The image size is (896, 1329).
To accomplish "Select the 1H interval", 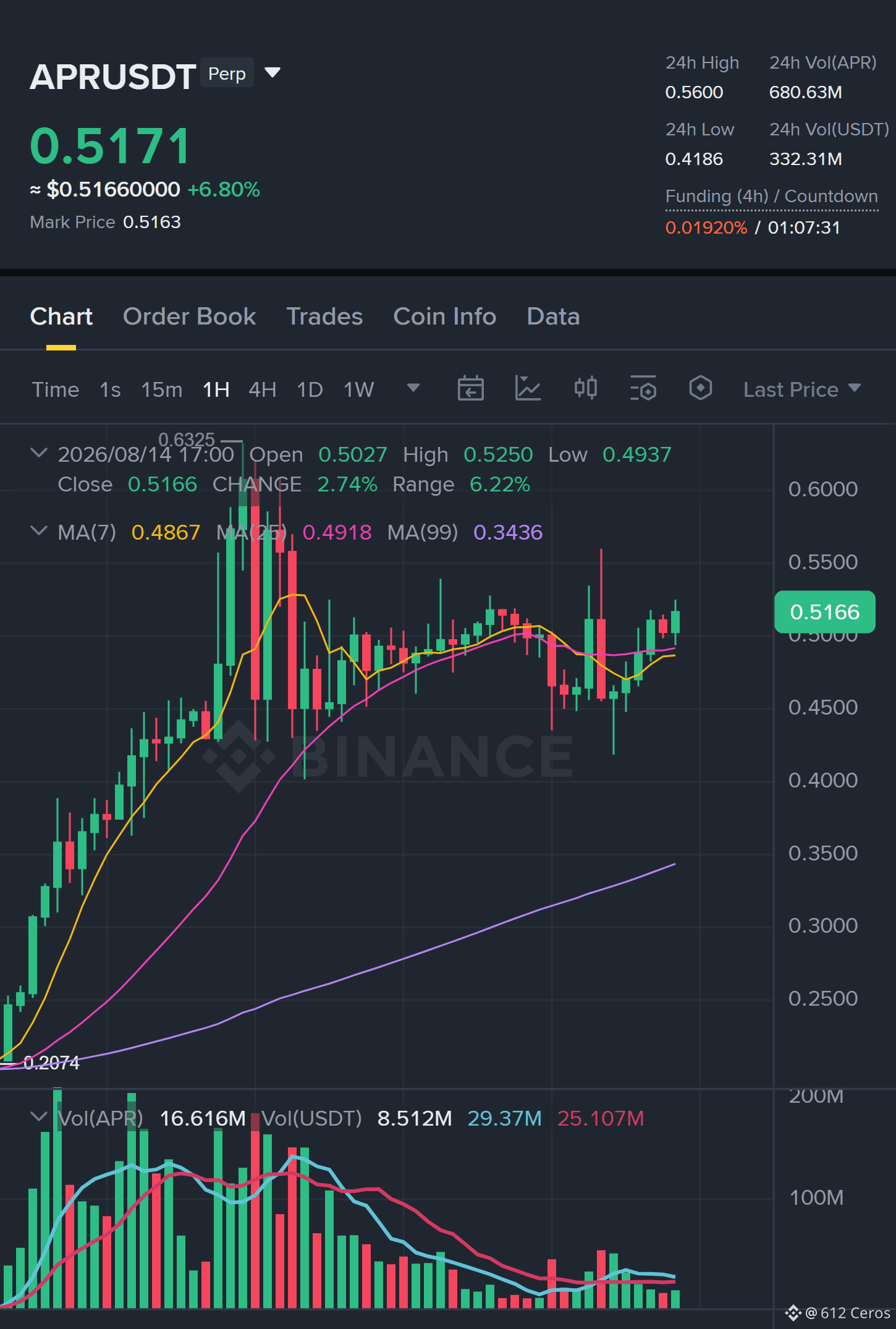I will 216,389.
